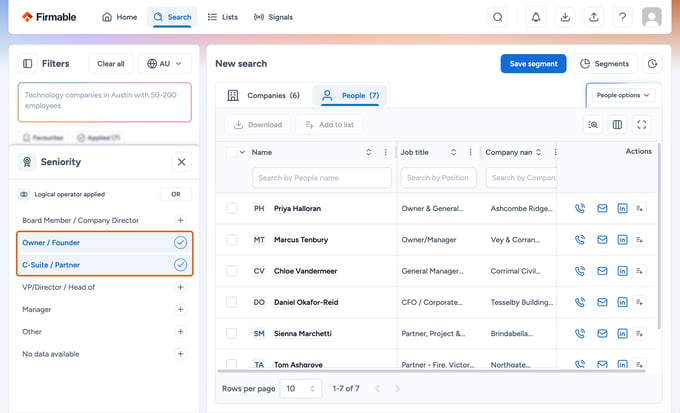Add Board Member / Company Director filter
This screenshot has height=413, width=680.
pyautogui.click(x=180, y=220)
